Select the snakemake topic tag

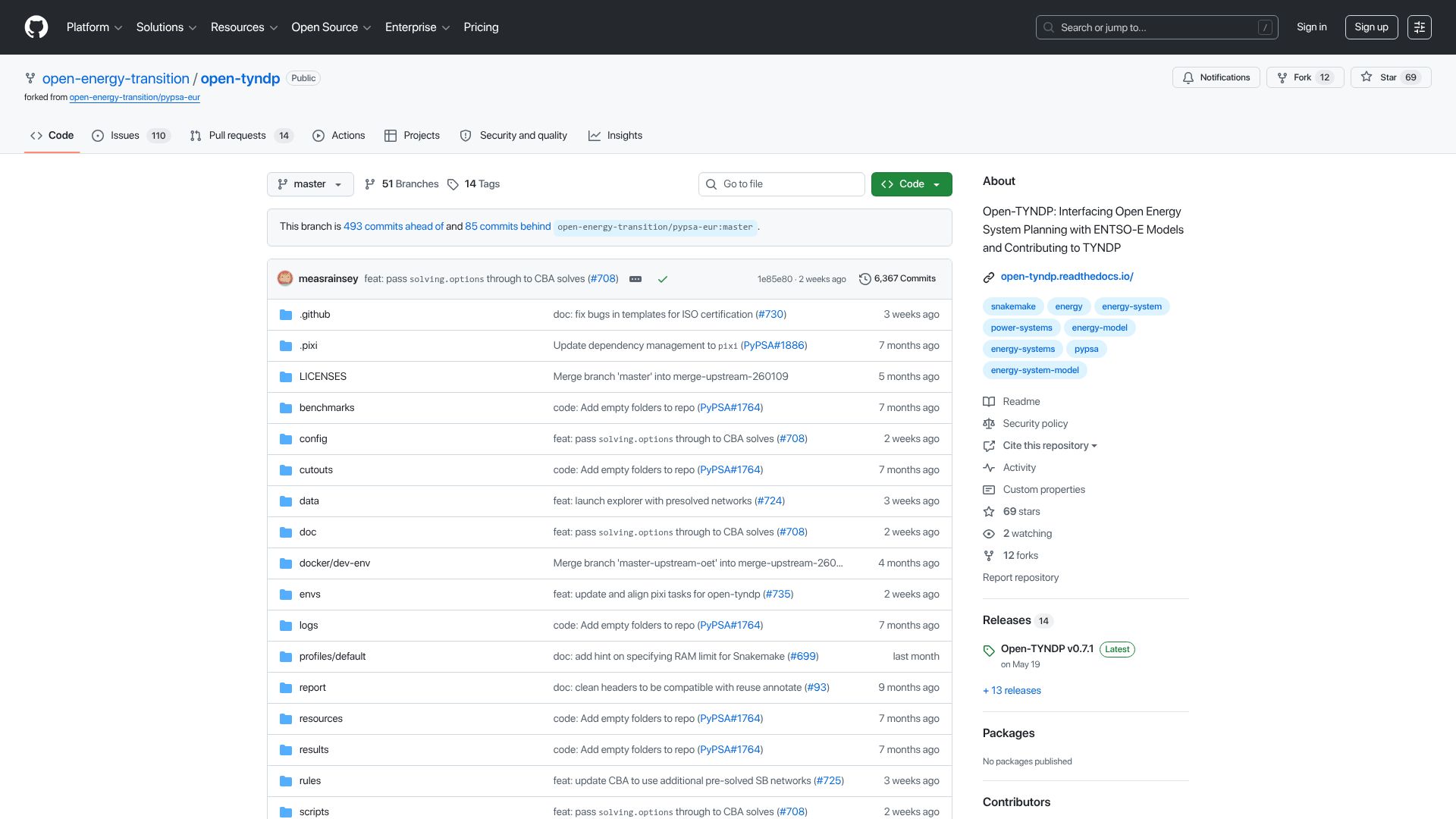pos(1013,306)
